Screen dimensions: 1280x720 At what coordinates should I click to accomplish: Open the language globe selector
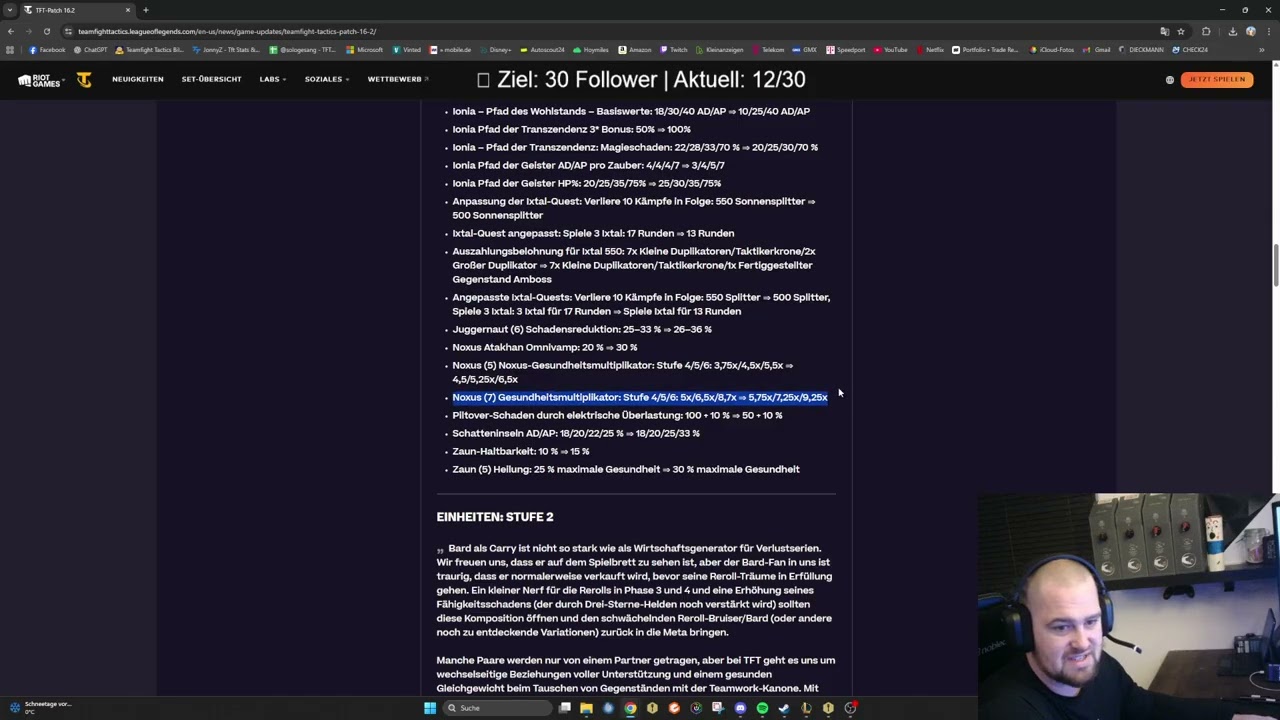coord(1169,80)
